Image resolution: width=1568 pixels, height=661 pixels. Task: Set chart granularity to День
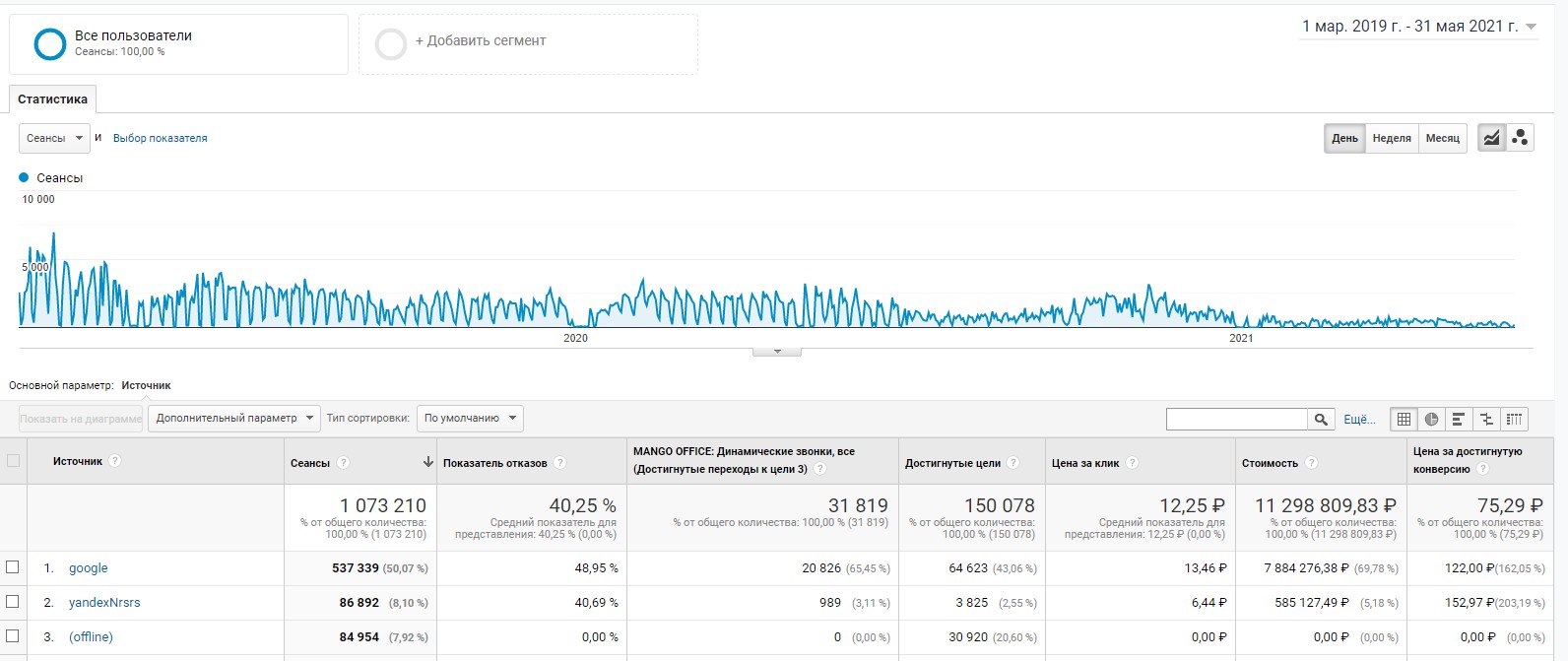pos(1344,138)
